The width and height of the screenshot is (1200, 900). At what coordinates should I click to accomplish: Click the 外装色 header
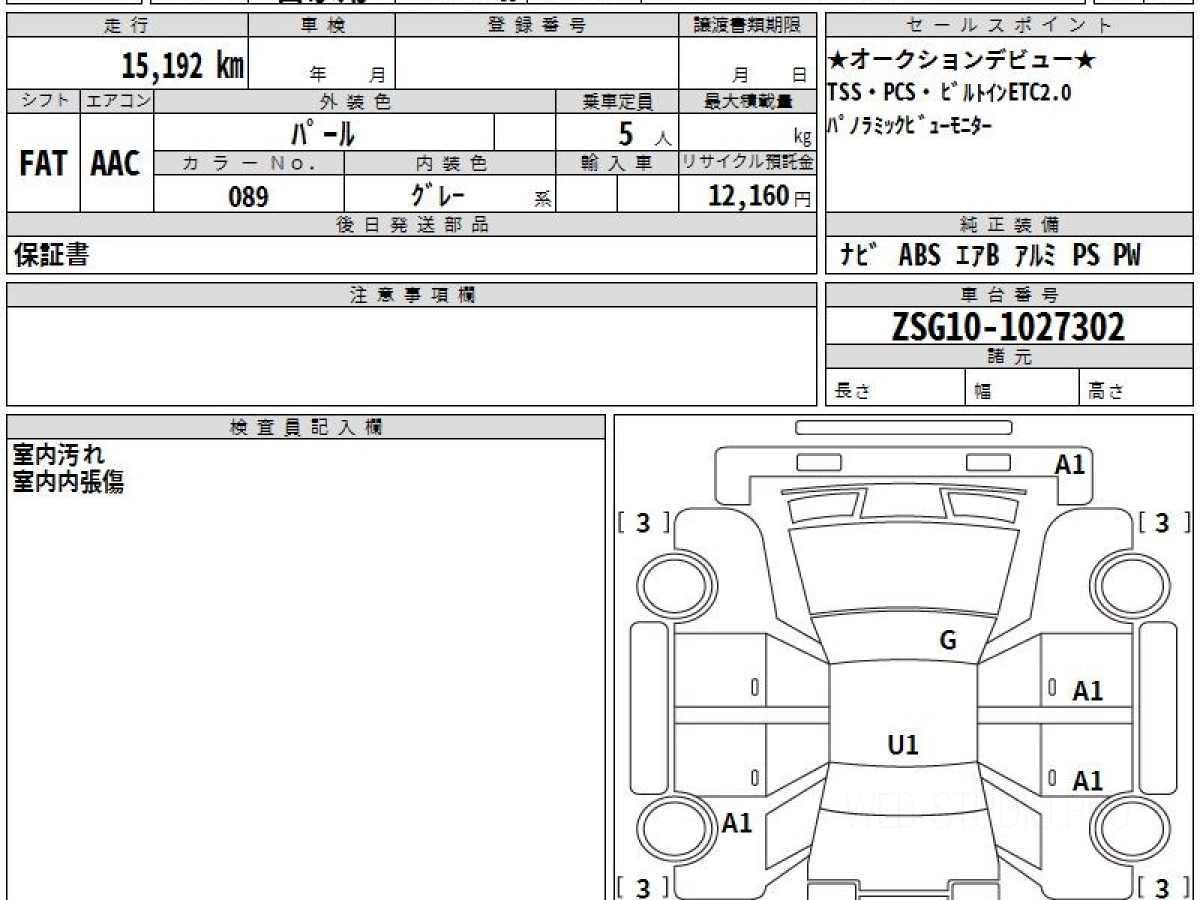tap(355, 101)
